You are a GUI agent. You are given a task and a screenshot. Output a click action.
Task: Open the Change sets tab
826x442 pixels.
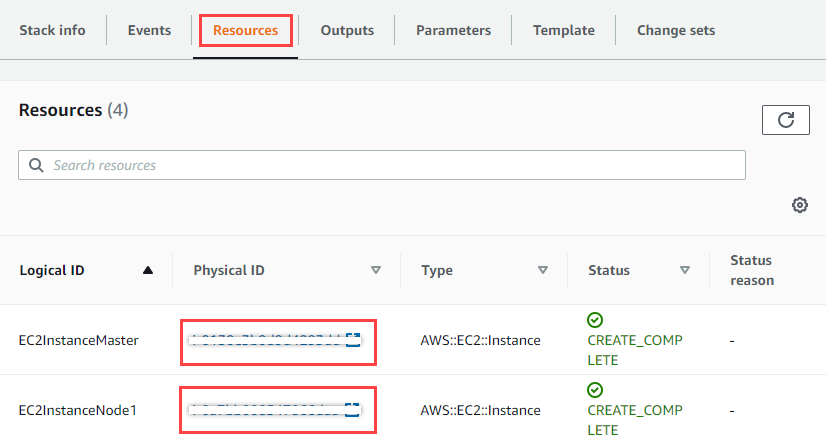pos(676,30)
